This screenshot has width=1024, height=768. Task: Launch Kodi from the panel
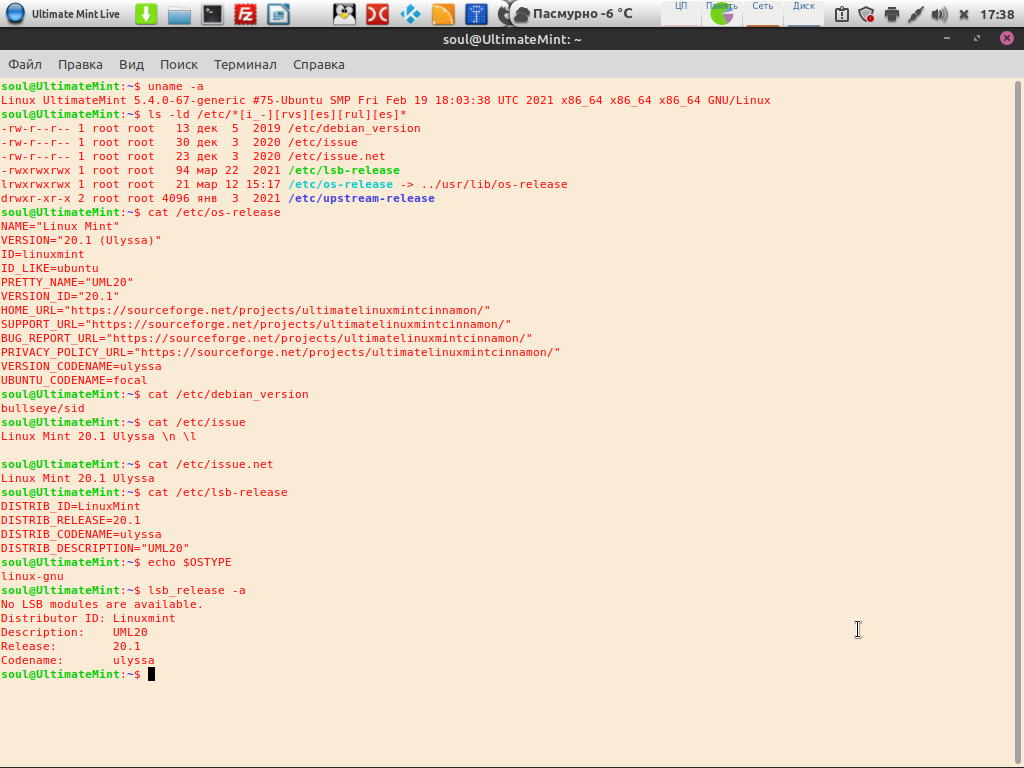(x=410, y=14)
